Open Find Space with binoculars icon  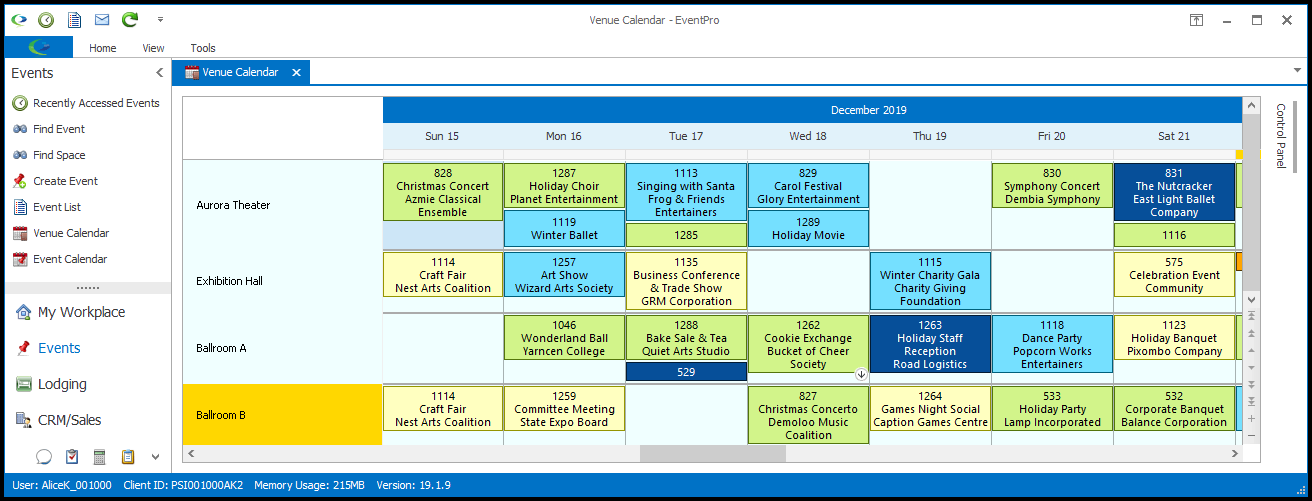[59, 155]
